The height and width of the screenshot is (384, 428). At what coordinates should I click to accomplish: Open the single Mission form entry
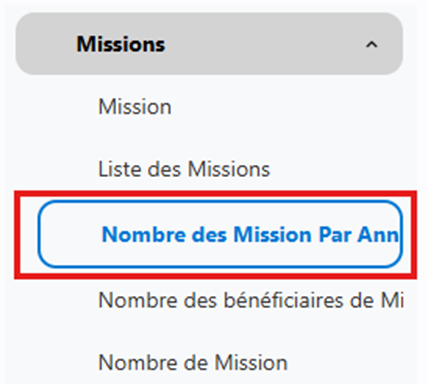135,107
